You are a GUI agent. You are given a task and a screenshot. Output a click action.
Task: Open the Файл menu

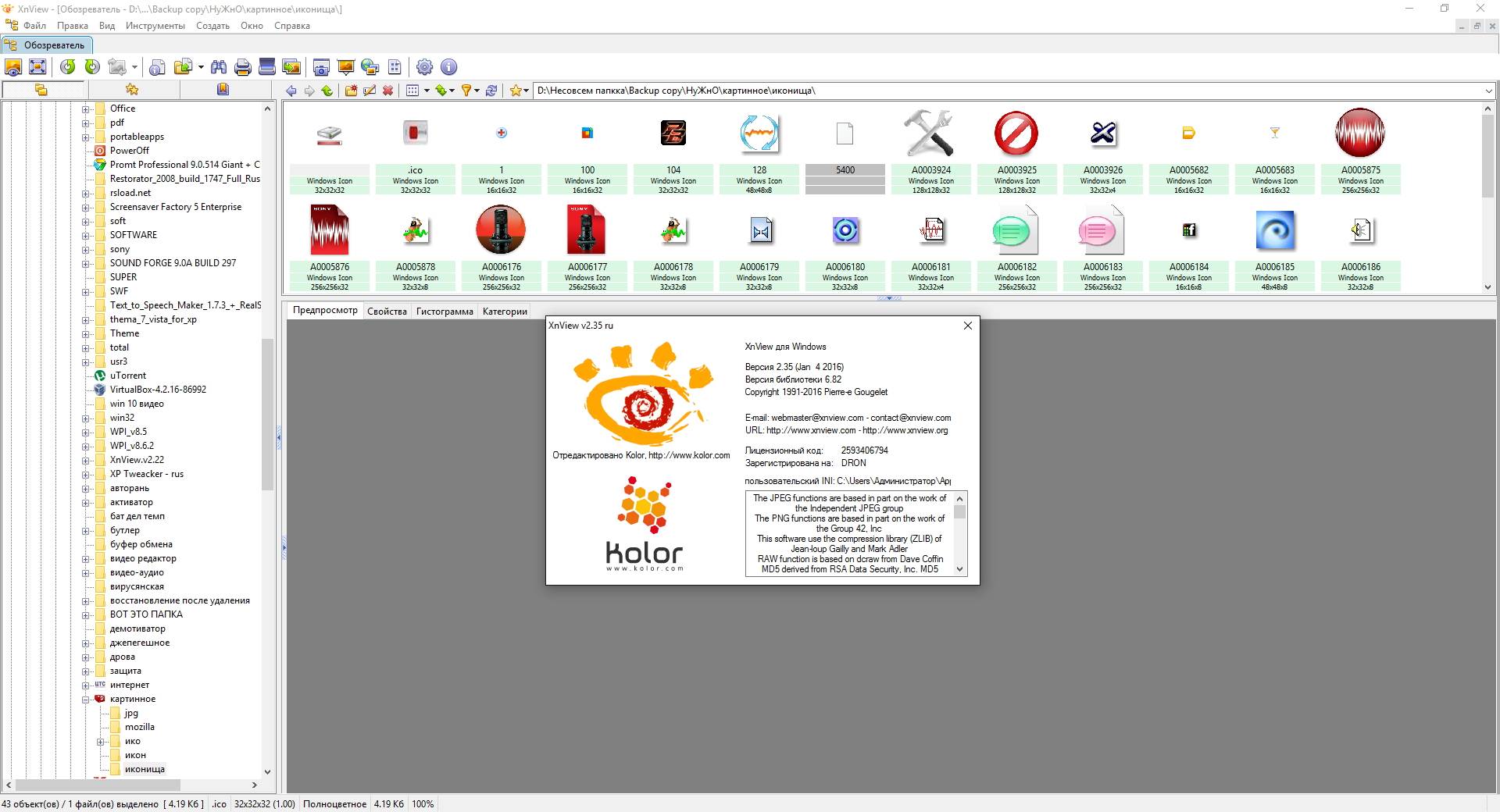[x=35, y=26]
